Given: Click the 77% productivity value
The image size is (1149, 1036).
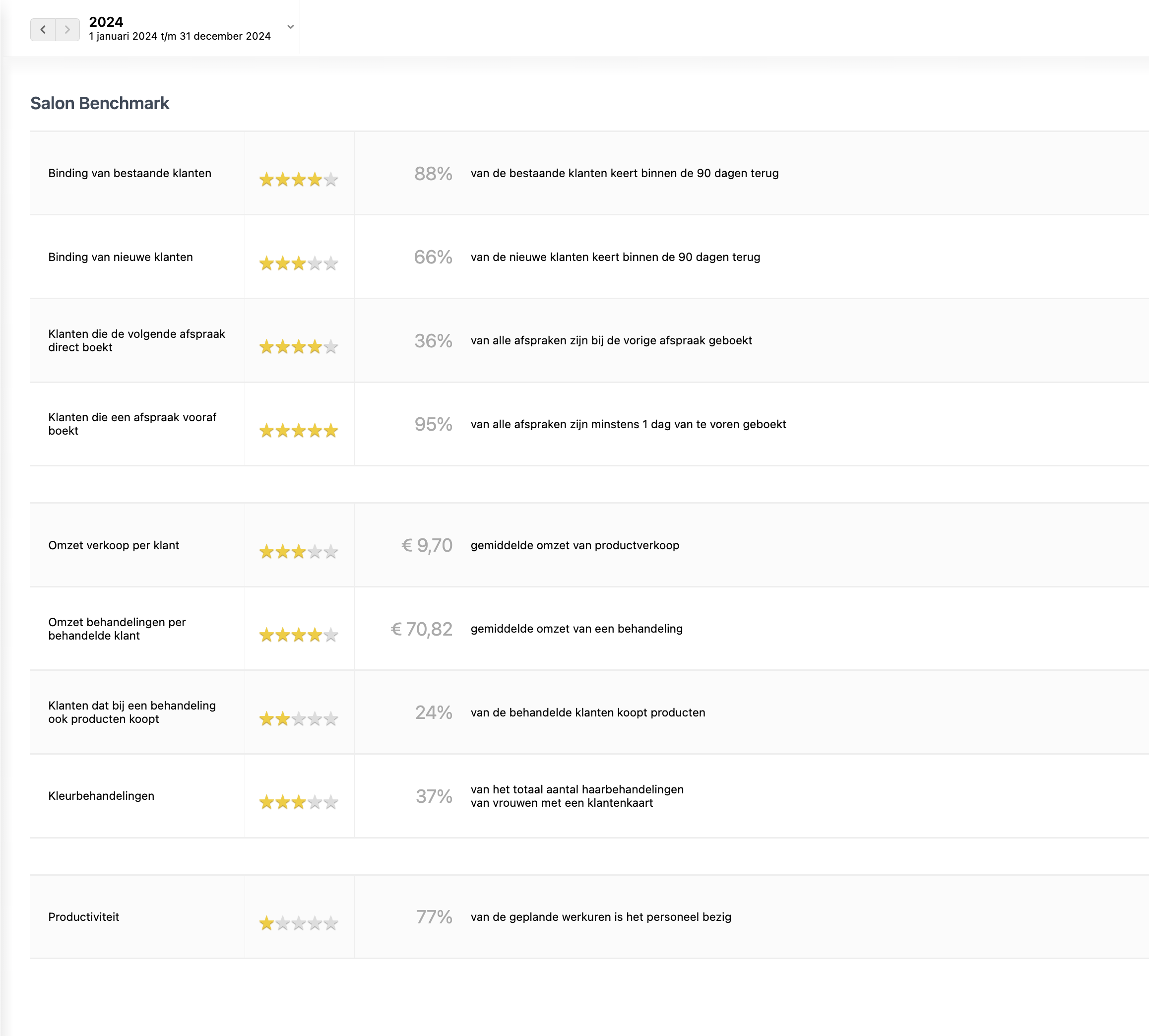Looking at the screenshot, I should pyautogui.click(x=434, y=917).
